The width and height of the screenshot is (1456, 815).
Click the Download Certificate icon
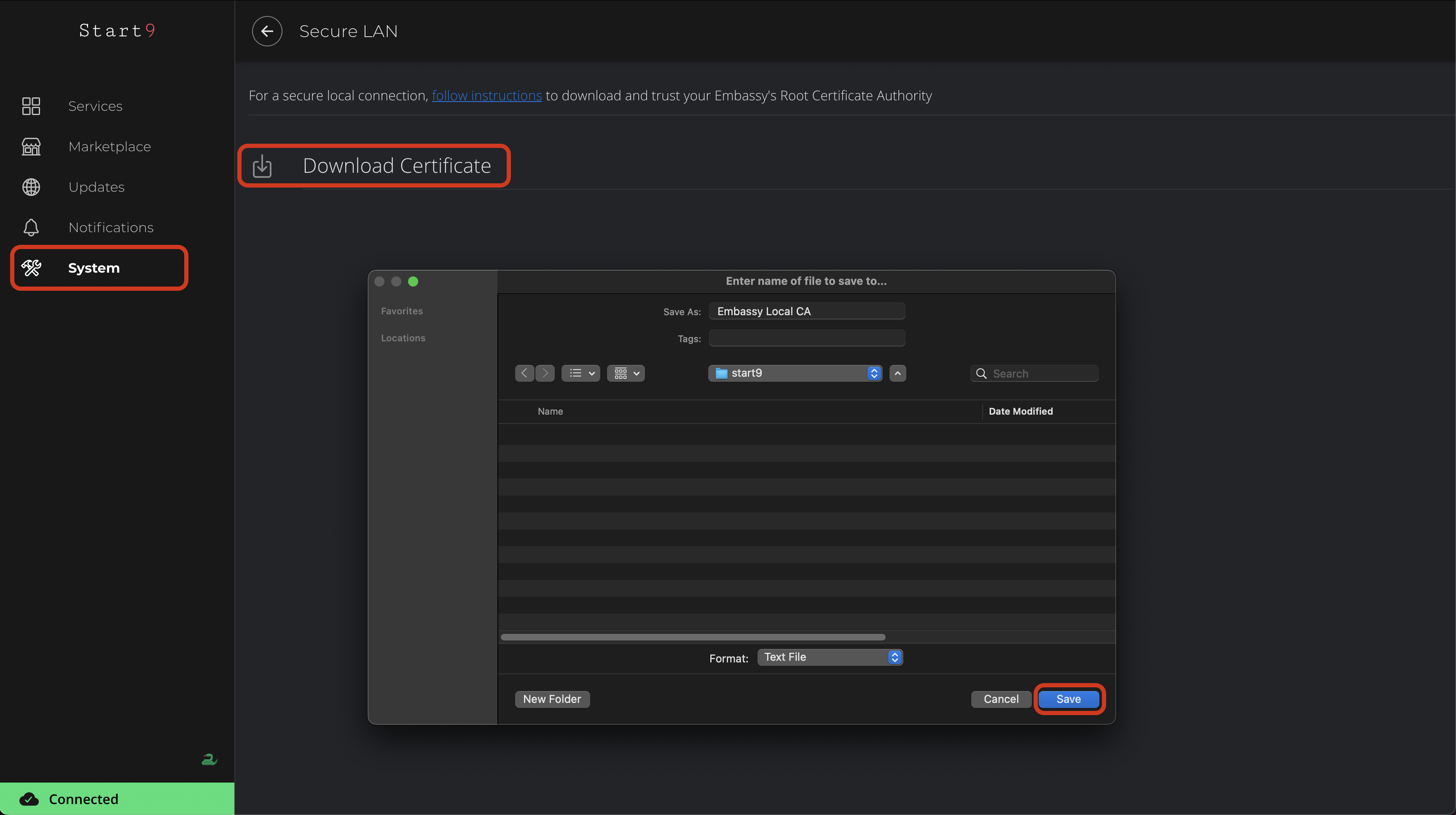pos(262,166)
